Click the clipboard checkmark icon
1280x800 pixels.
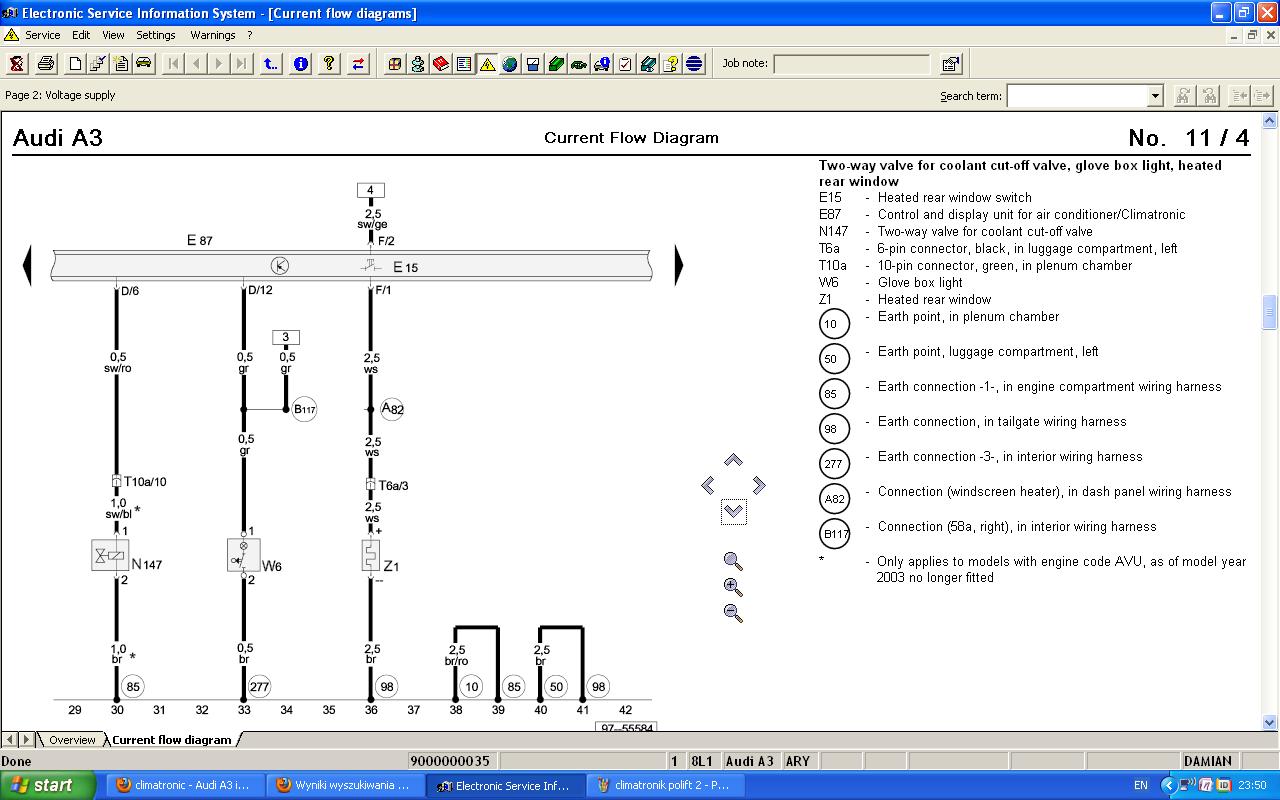coord(625,64)
